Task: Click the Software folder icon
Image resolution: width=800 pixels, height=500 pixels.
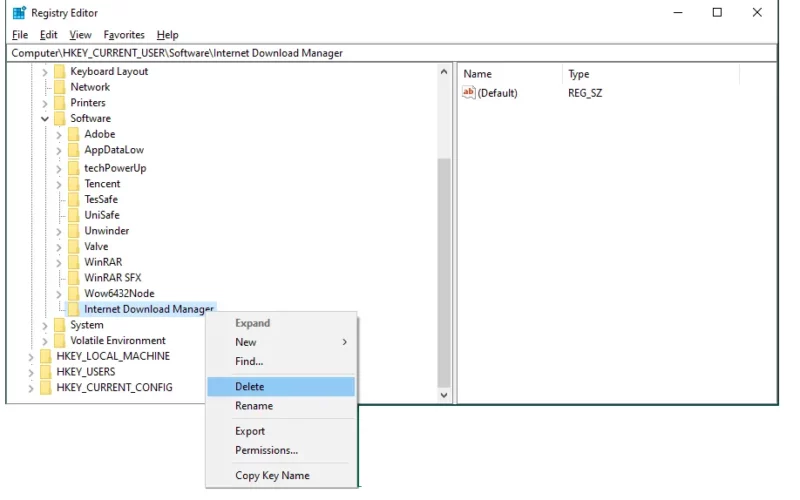Action: [60, 118]
